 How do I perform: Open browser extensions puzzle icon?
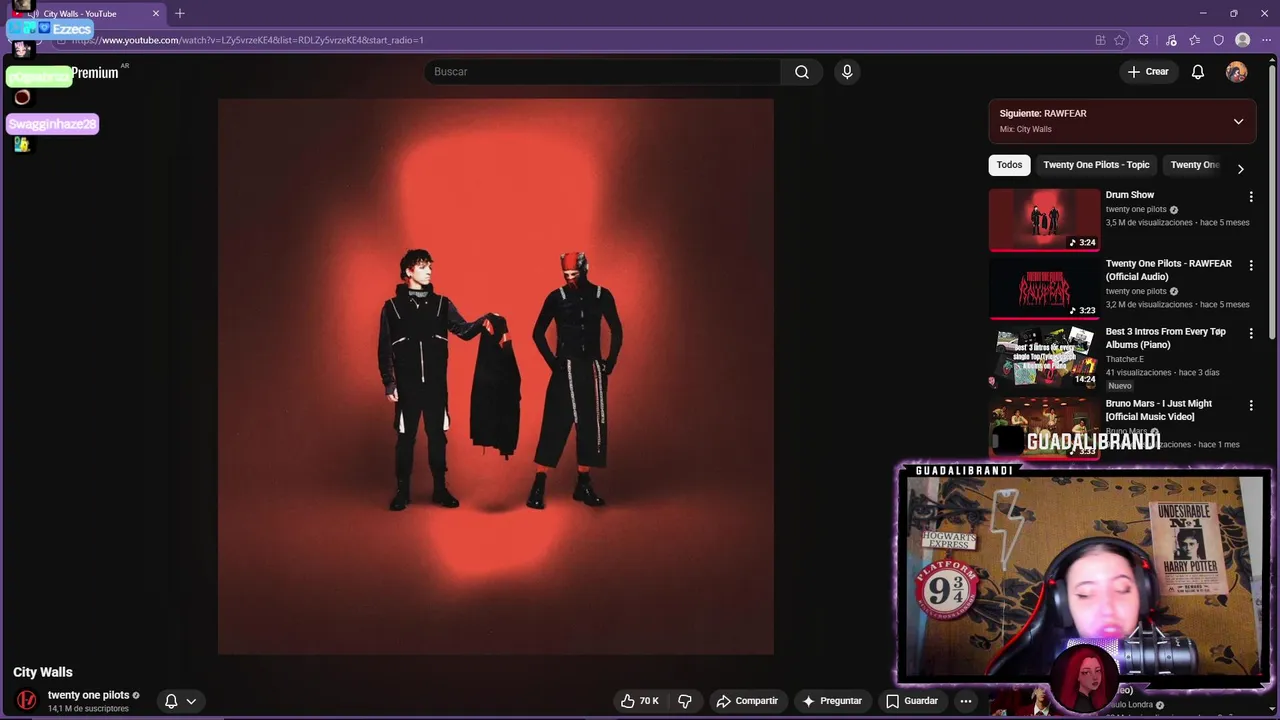point(1143,40)
